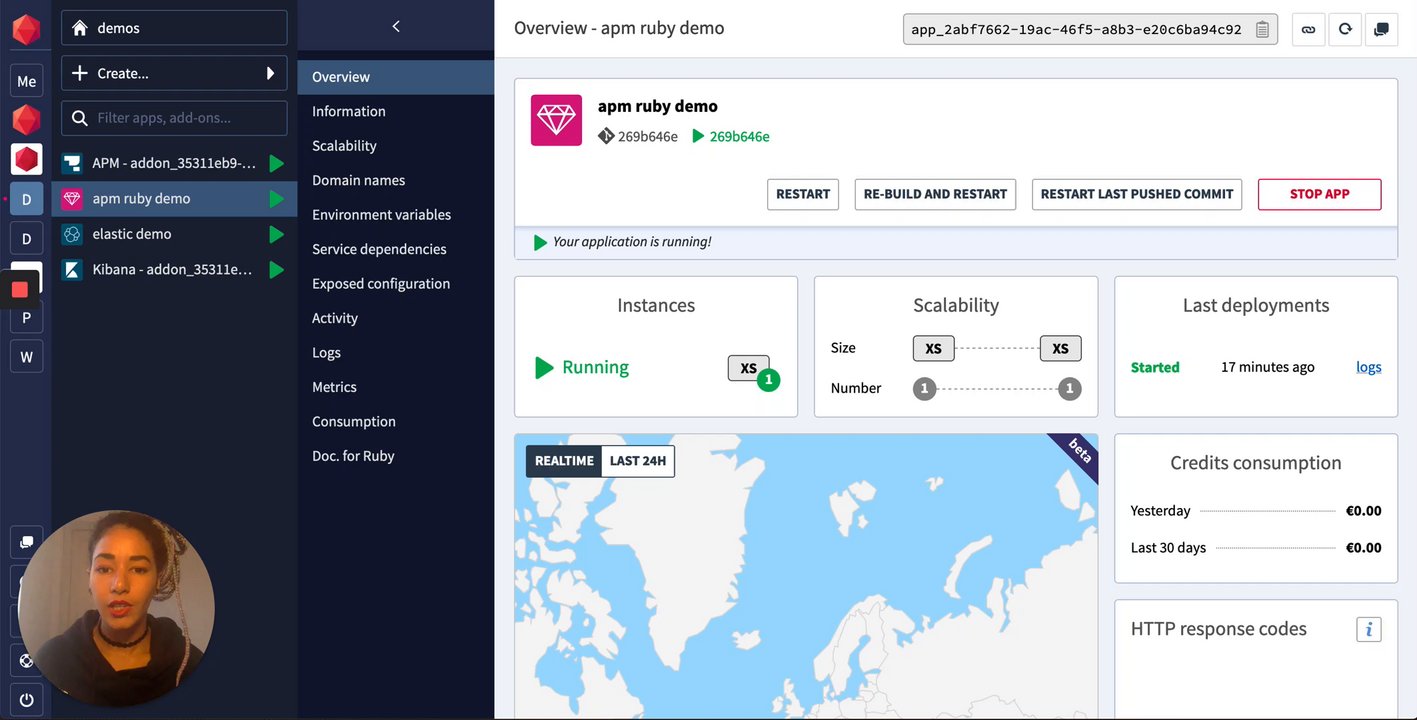Open Doc. for Ruby

396,456
